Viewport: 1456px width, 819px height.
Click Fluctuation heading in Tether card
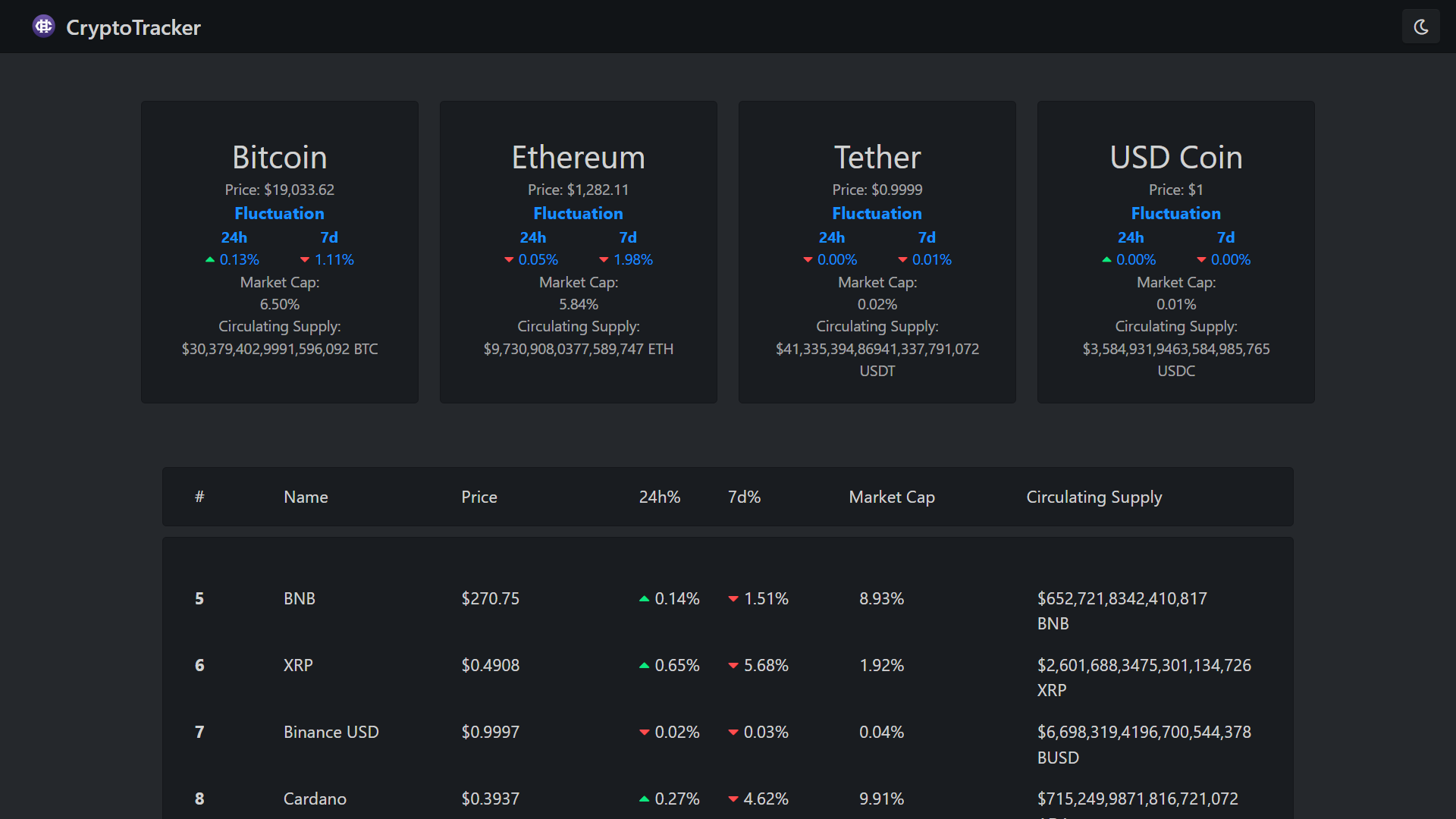[x=877, y=213]
